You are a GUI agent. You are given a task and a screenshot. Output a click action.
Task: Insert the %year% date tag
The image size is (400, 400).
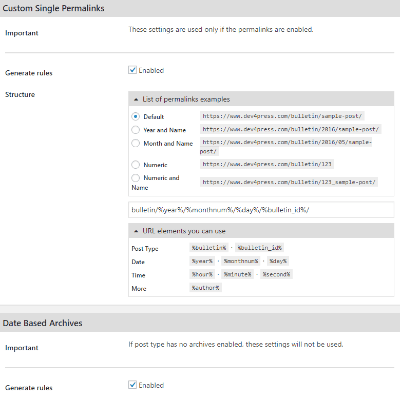tap(202, 261)
